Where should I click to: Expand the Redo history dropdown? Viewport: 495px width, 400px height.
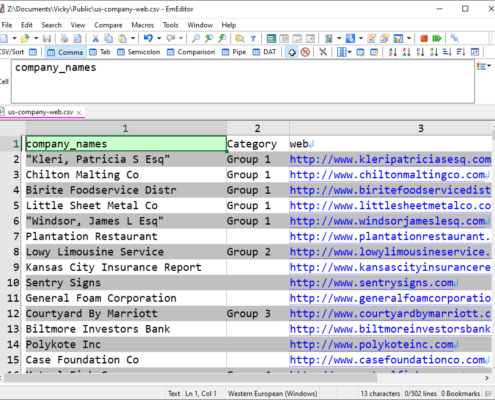point(181,38)
